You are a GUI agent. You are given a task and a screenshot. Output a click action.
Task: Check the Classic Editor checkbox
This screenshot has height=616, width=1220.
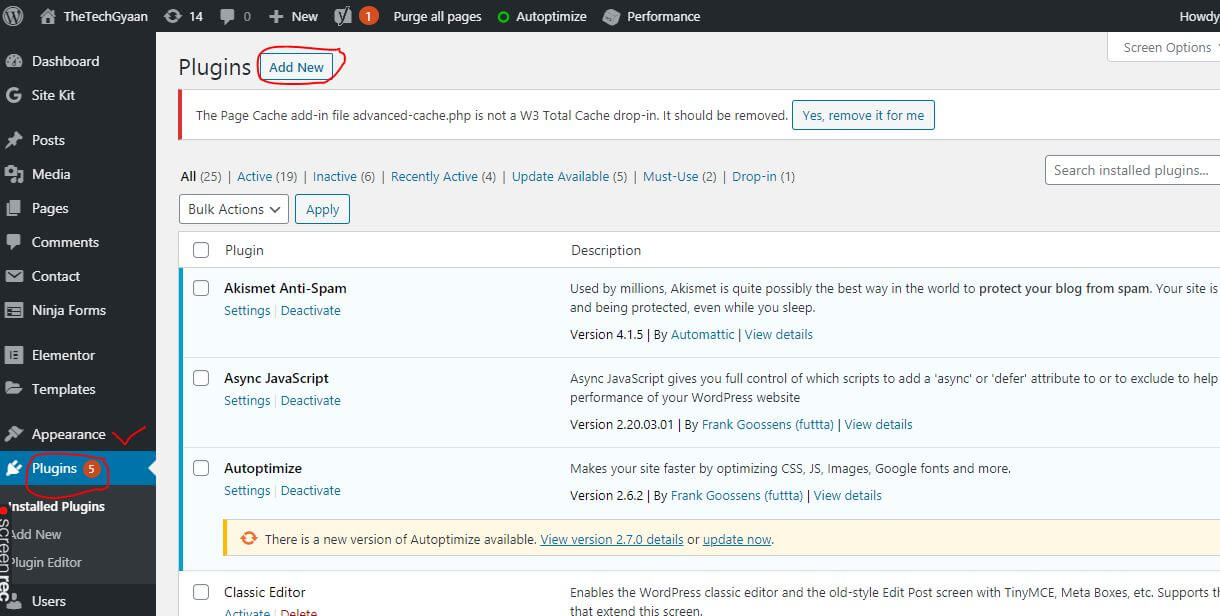tap(201, 592)
